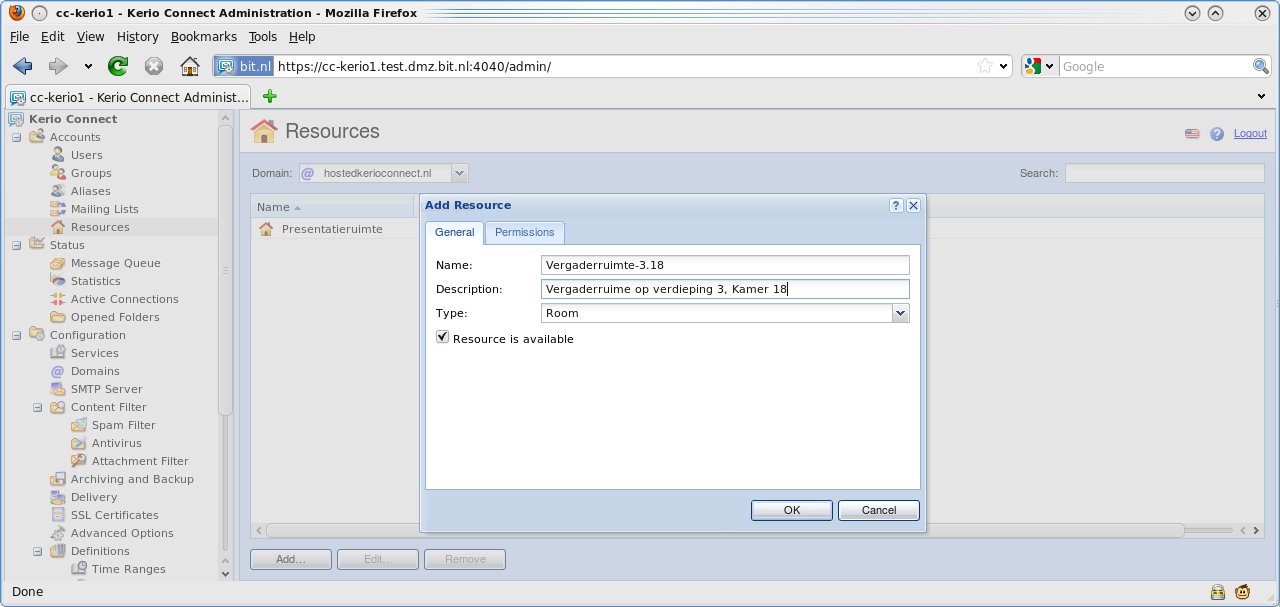Switch to the Permissions tab

pyautogui.click(x=524, y=232)
